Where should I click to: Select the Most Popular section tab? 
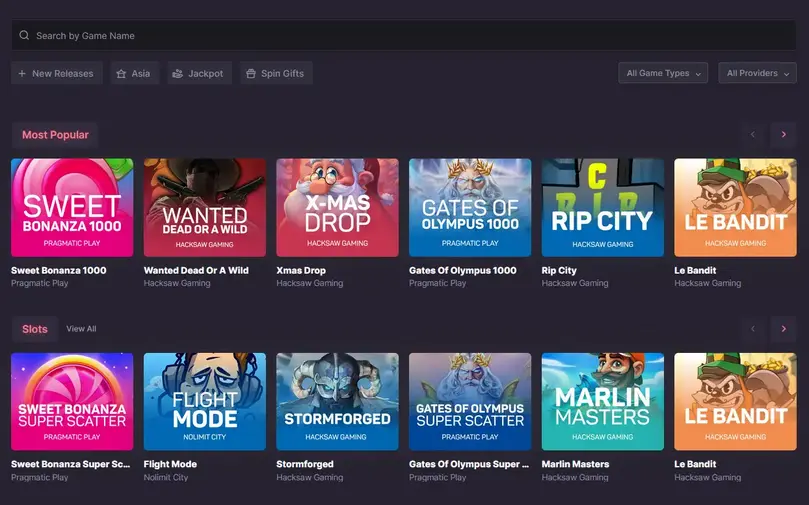(x=55, y=135)
